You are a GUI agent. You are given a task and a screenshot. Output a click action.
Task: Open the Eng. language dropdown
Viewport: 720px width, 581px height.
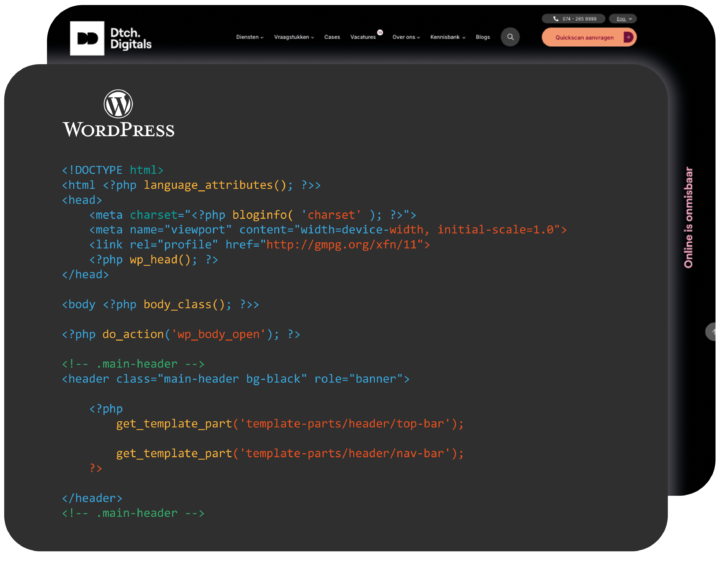pos(623,19)
